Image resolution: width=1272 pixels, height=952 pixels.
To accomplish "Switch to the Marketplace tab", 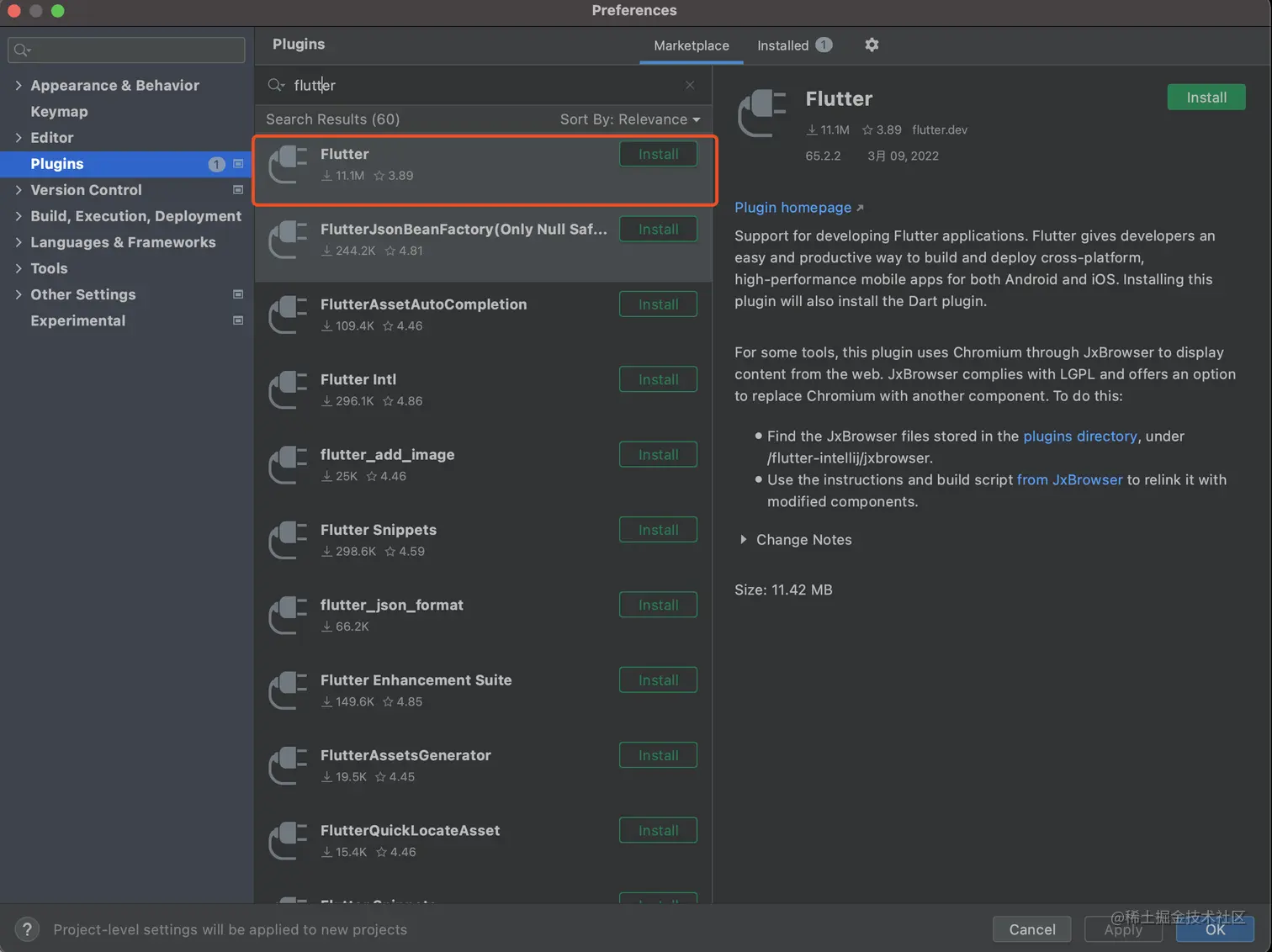I will [692, 45].
